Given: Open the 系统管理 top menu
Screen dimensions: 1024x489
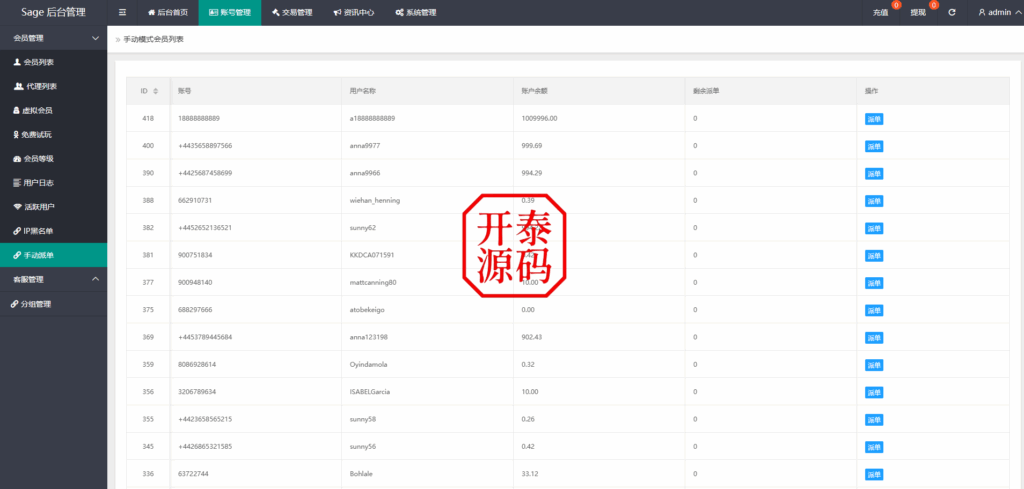Looking at the screenshot, I should click(416, 12).
